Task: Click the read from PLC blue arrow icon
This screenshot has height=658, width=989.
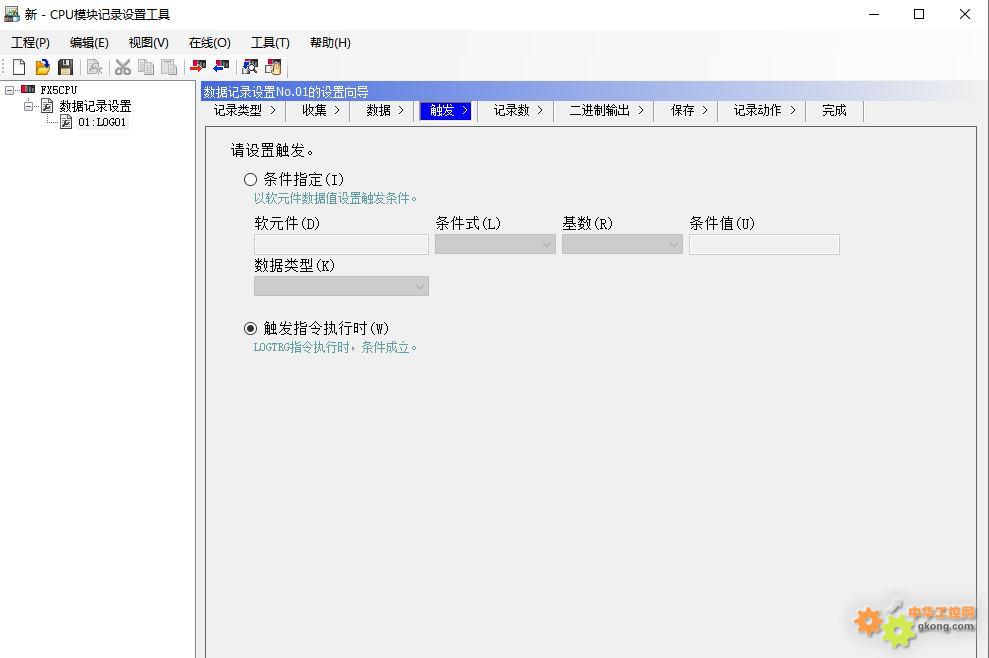Action: click(x=221, y=67)
